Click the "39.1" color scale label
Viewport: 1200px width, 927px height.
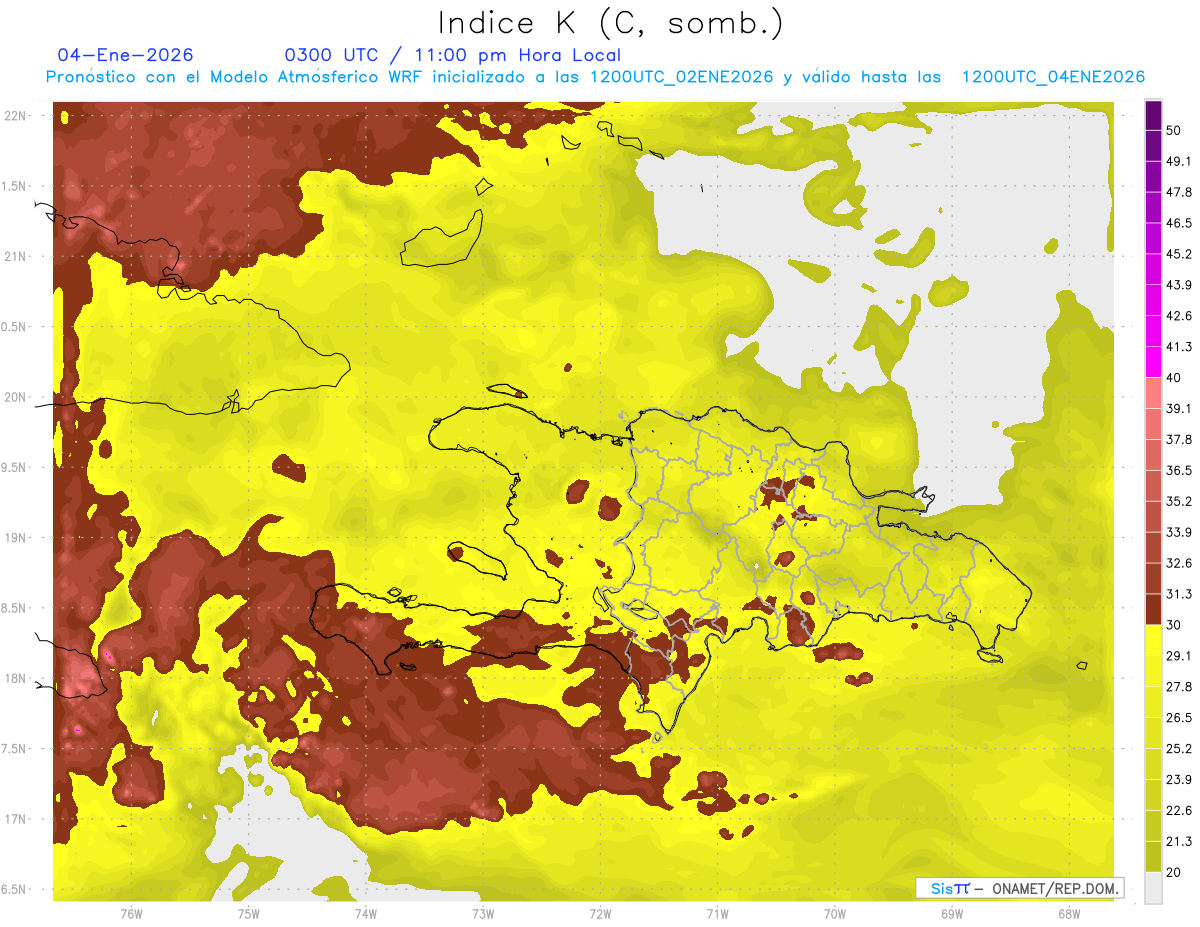click(x=1179, y=408)
